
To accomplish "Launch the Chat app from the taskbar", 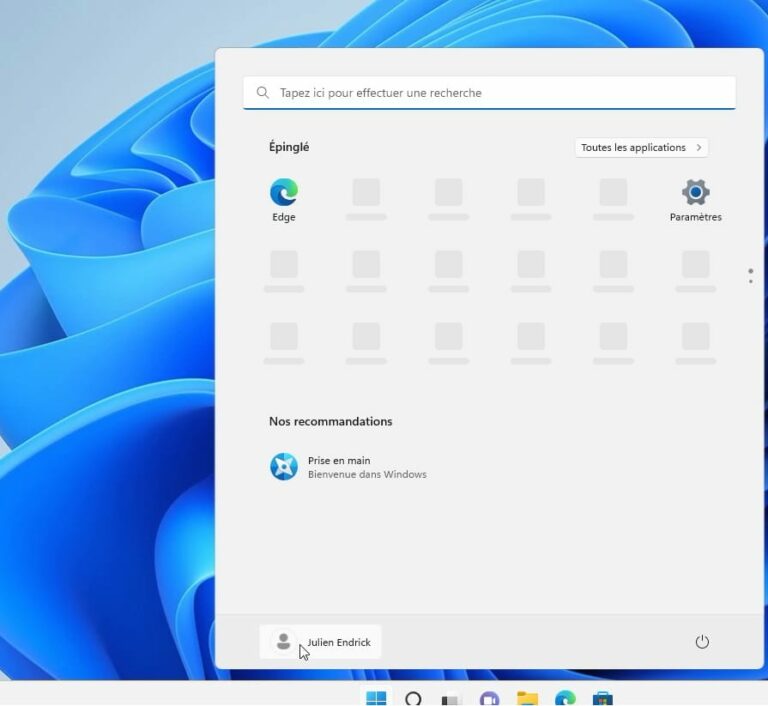I will [x=489, y=698].
